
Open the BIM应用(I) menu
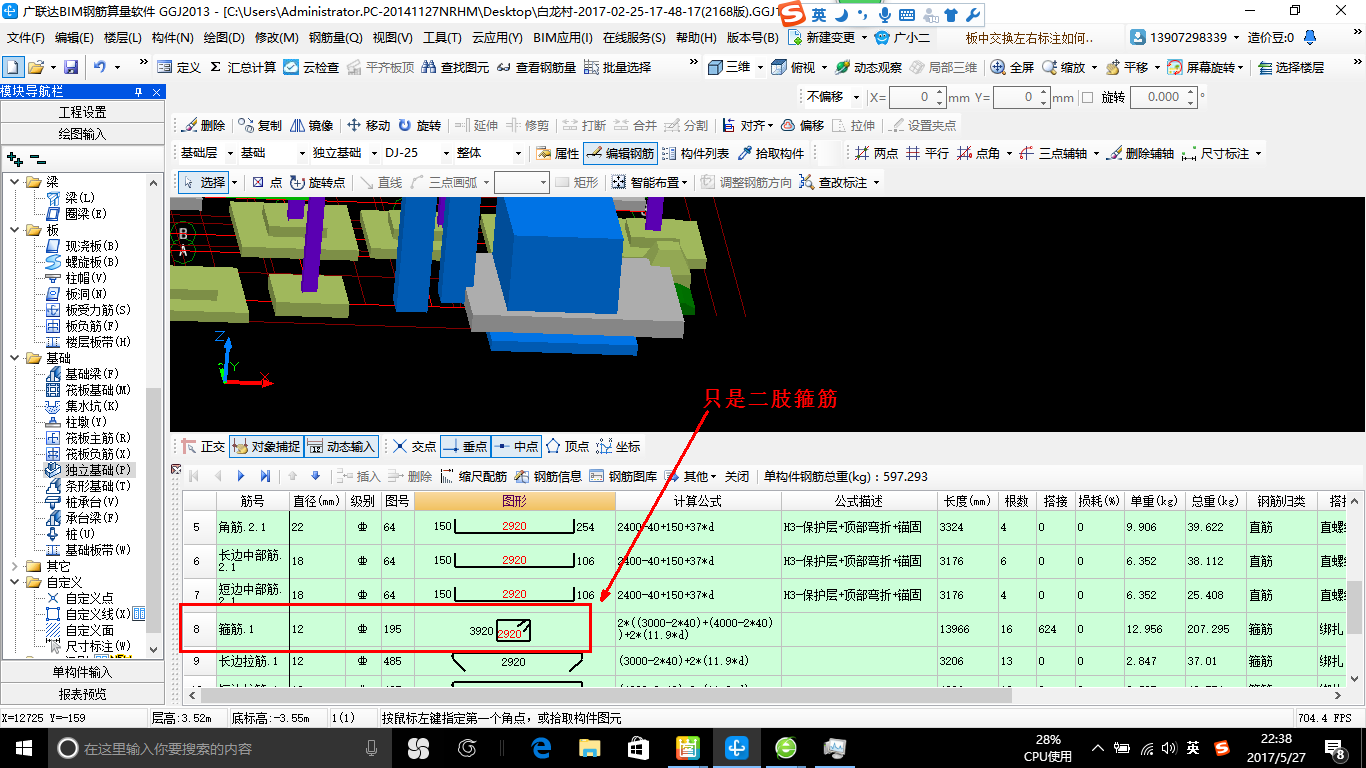point(562,38)
